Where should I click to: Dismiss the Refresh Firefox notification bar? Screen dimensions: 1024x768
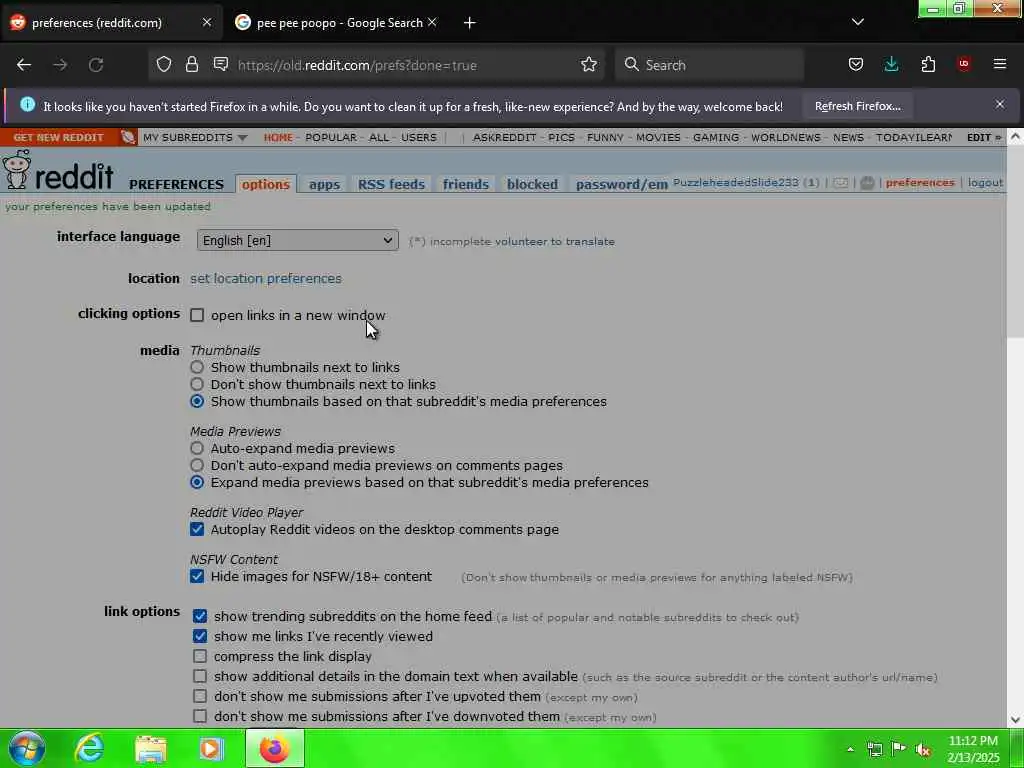999,104
